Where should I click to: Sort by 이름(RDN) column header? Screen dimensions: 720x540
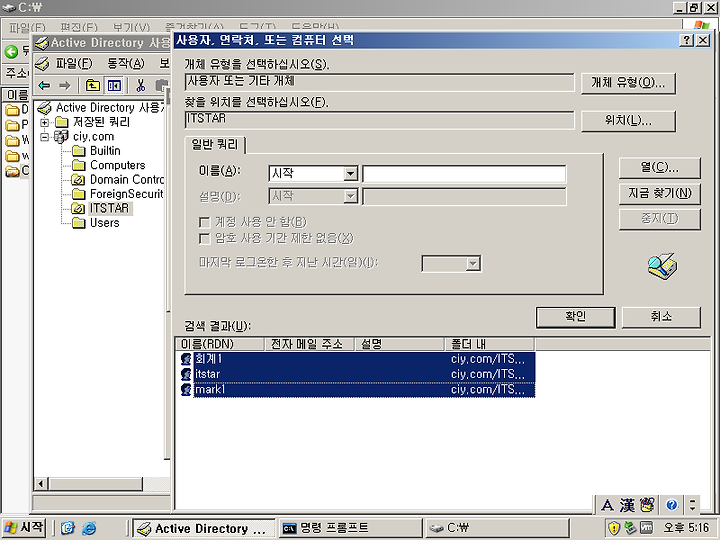point(220,344)
